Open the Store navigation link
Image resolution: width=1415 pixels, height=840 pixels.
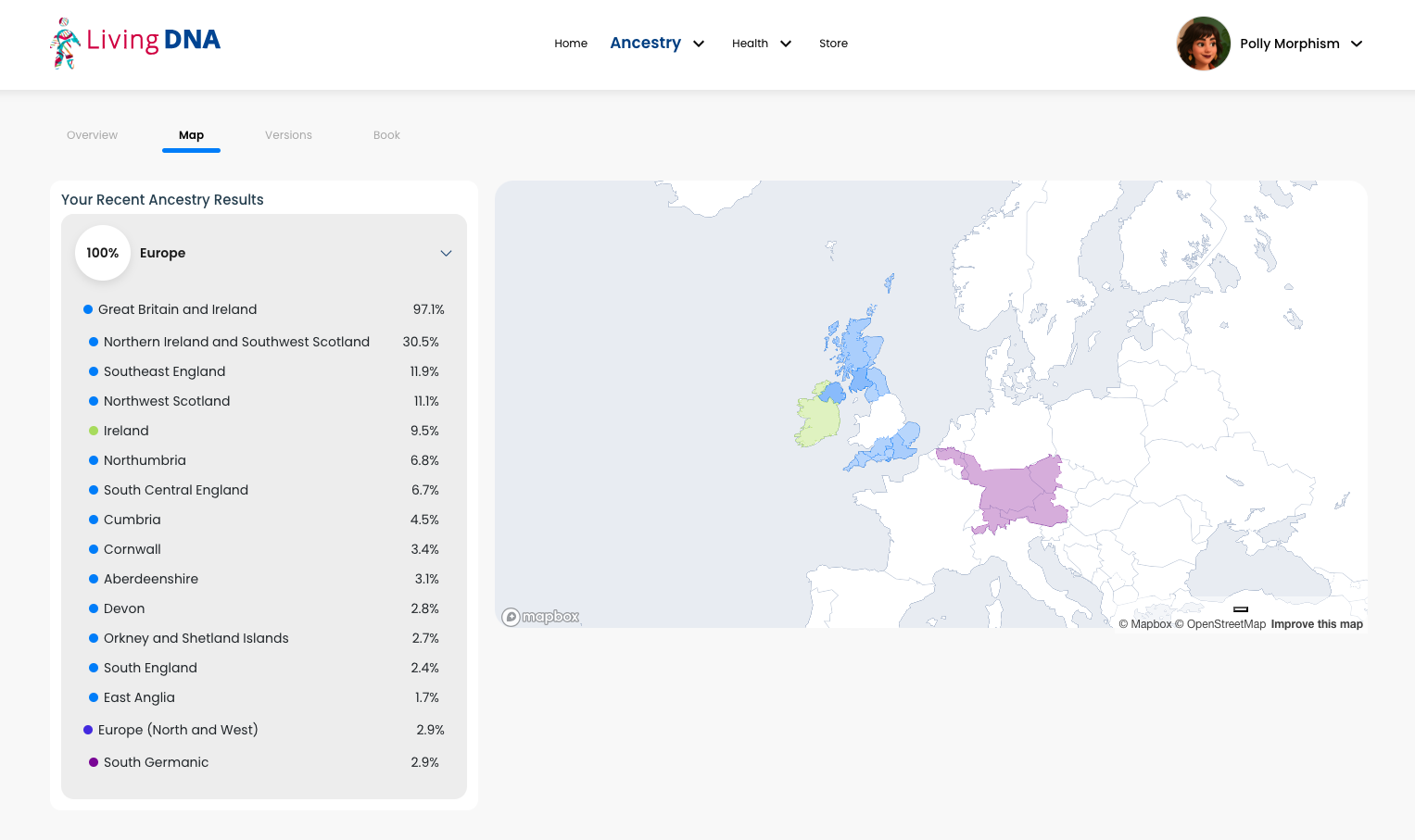click(x=833, y=44)
